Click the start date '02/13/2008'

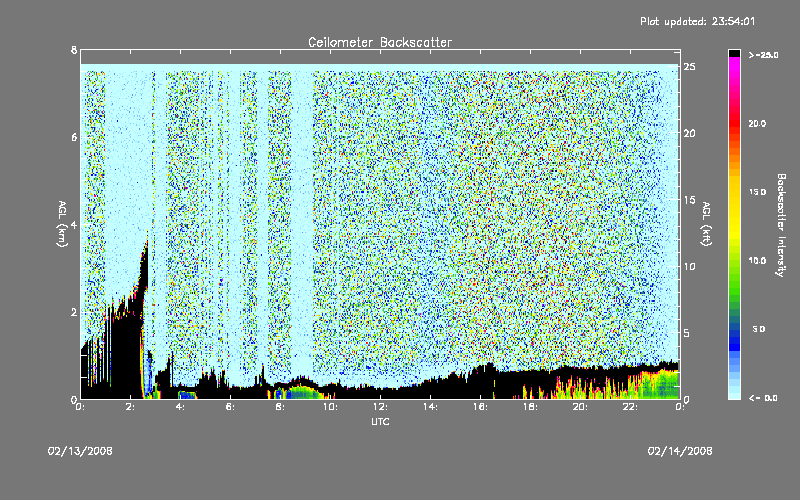[x=80, y=451]
